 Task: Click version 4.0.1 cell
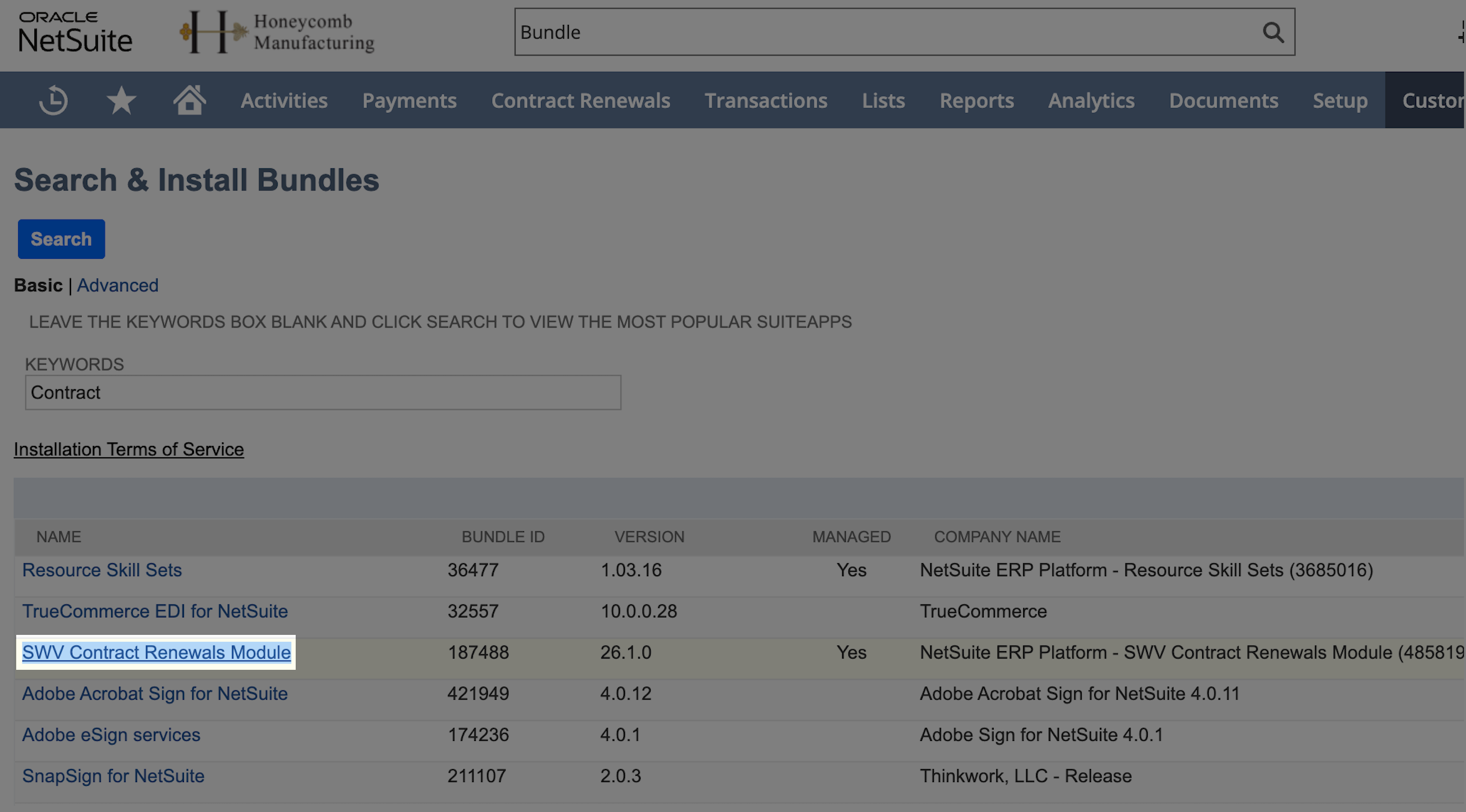(x=620, y=735)
